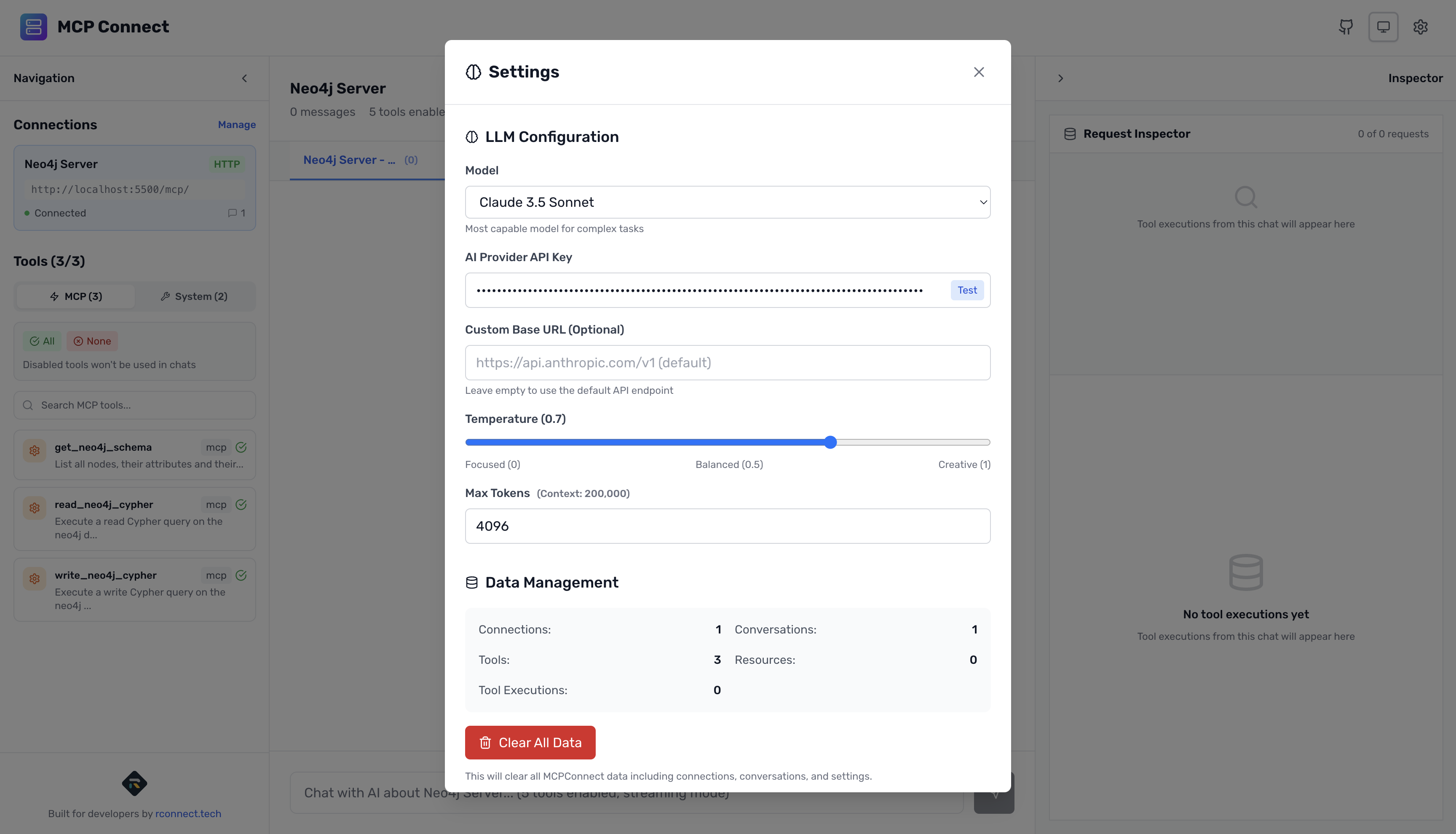Open the GitHub repository icon
This screenshot has height=834, width=1456.
(x=1346, y=27)
